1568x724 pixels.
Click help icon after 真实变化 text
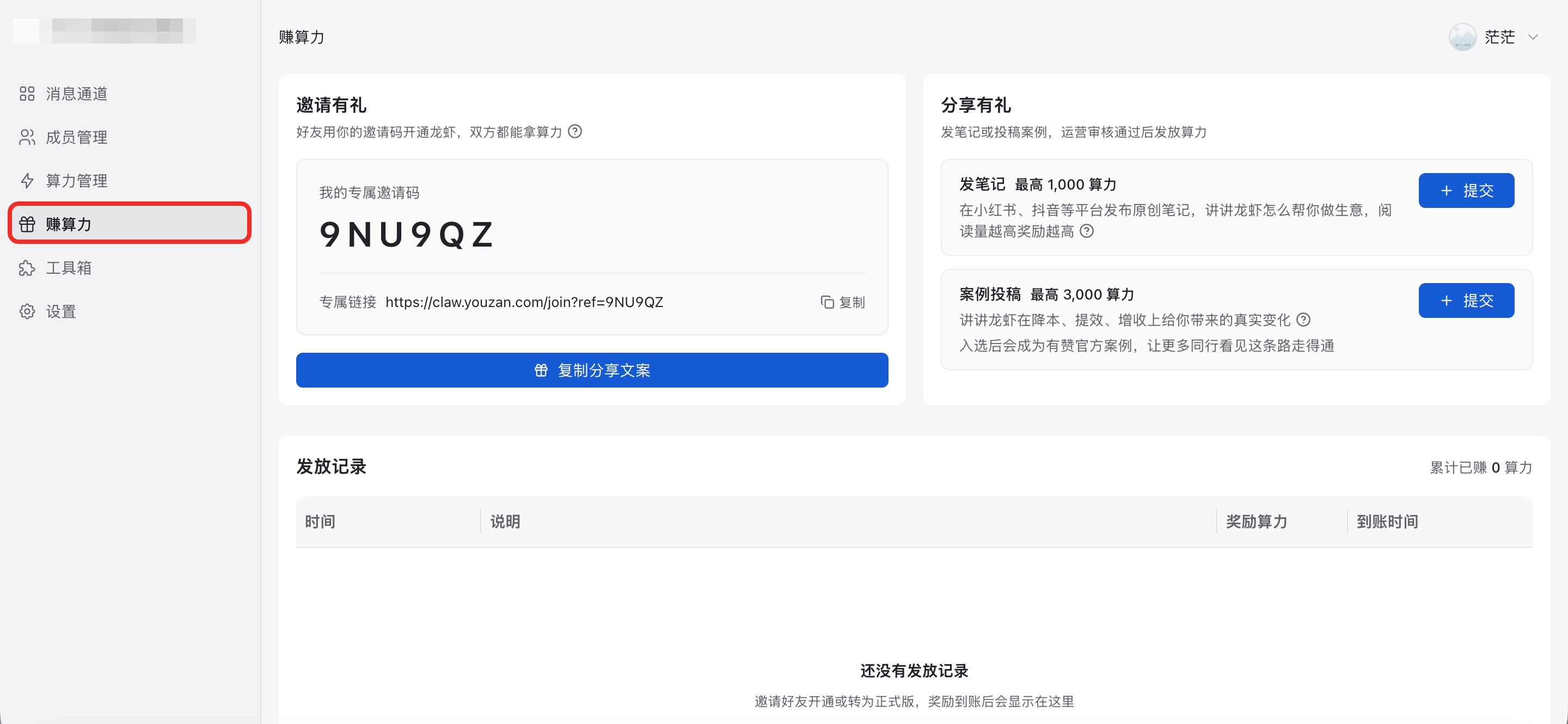pos(1303,320)
